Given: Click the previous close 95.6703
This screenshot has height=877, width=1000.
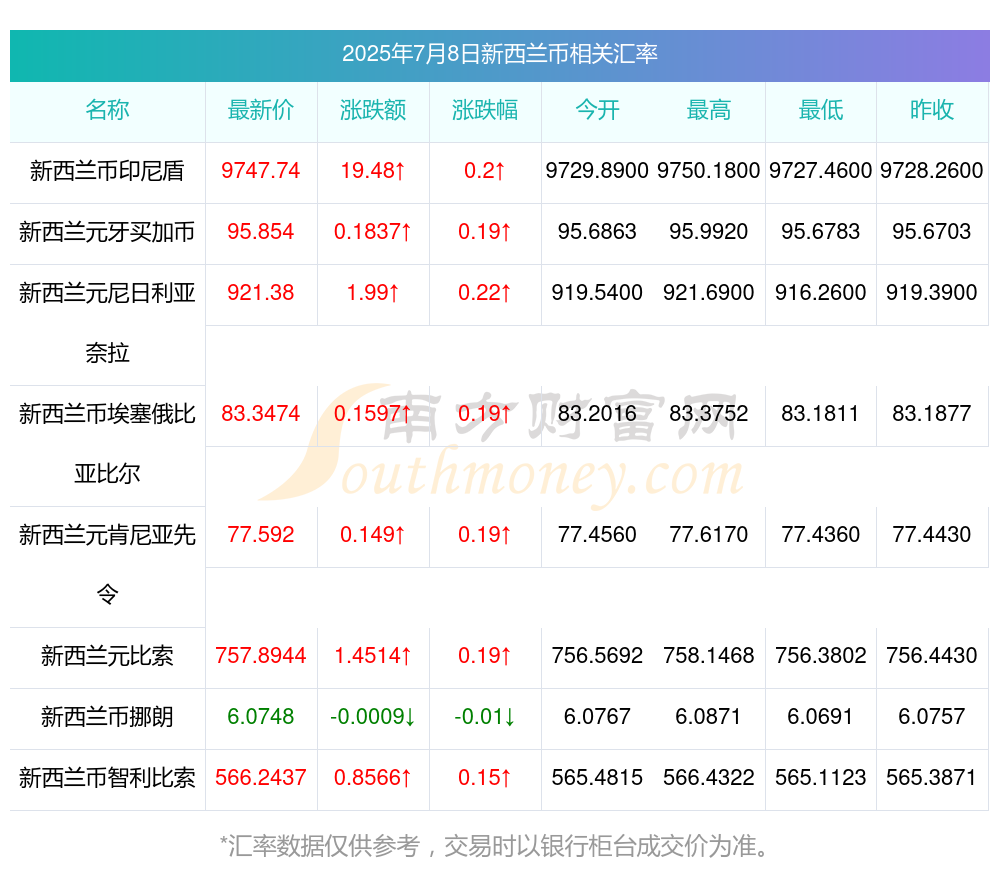Looking at the screenshot, I should (932, 231).
